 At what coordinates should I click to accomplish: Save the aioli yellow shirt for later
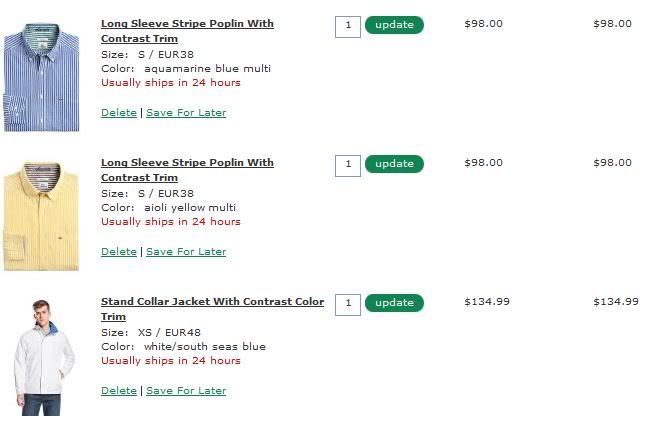pyautogui.click(x=186, y=252)
